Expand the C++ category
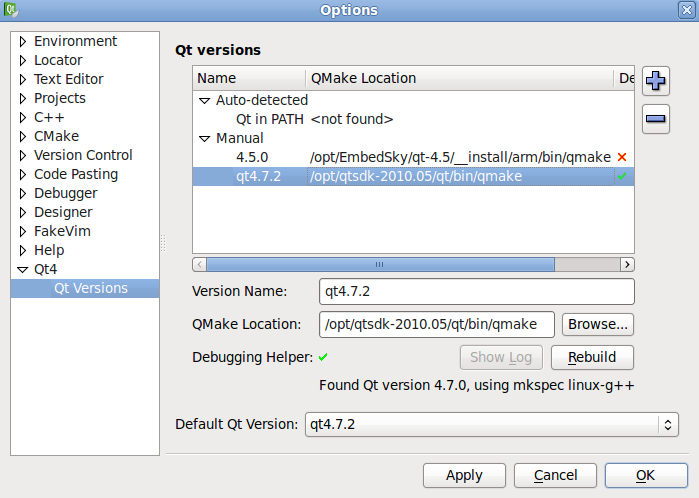 coord(23,117)
